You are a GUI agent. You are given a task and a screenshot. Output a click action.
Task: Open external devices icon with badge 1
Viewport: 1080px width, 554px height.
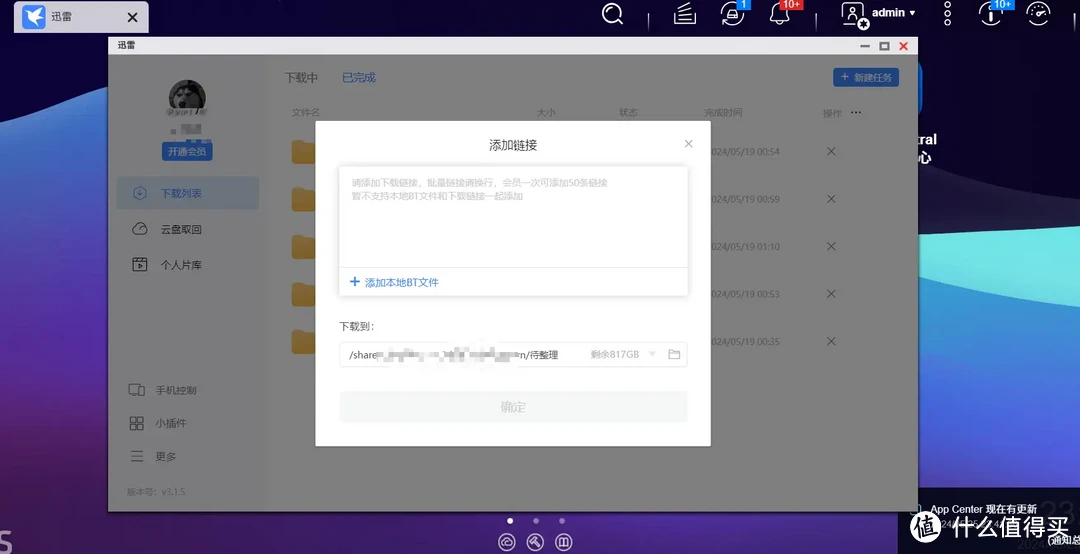[x=732, y=13]
